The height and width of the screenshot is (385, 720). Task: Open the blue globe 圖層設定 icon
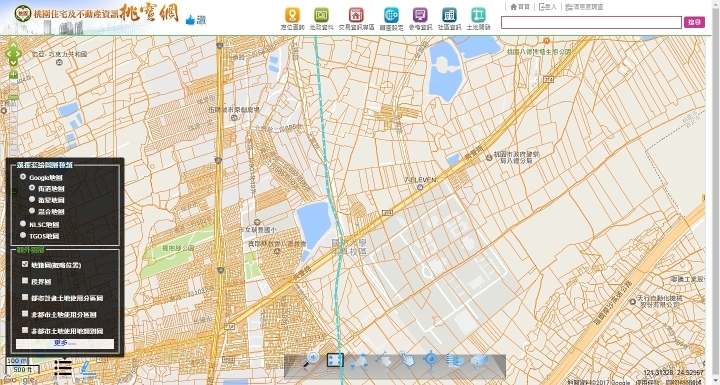[391, 15]
